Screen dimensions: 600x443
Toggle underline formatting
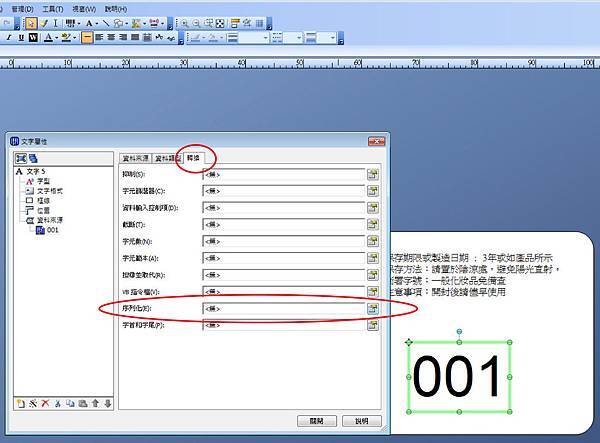click(x=21, y=37)
